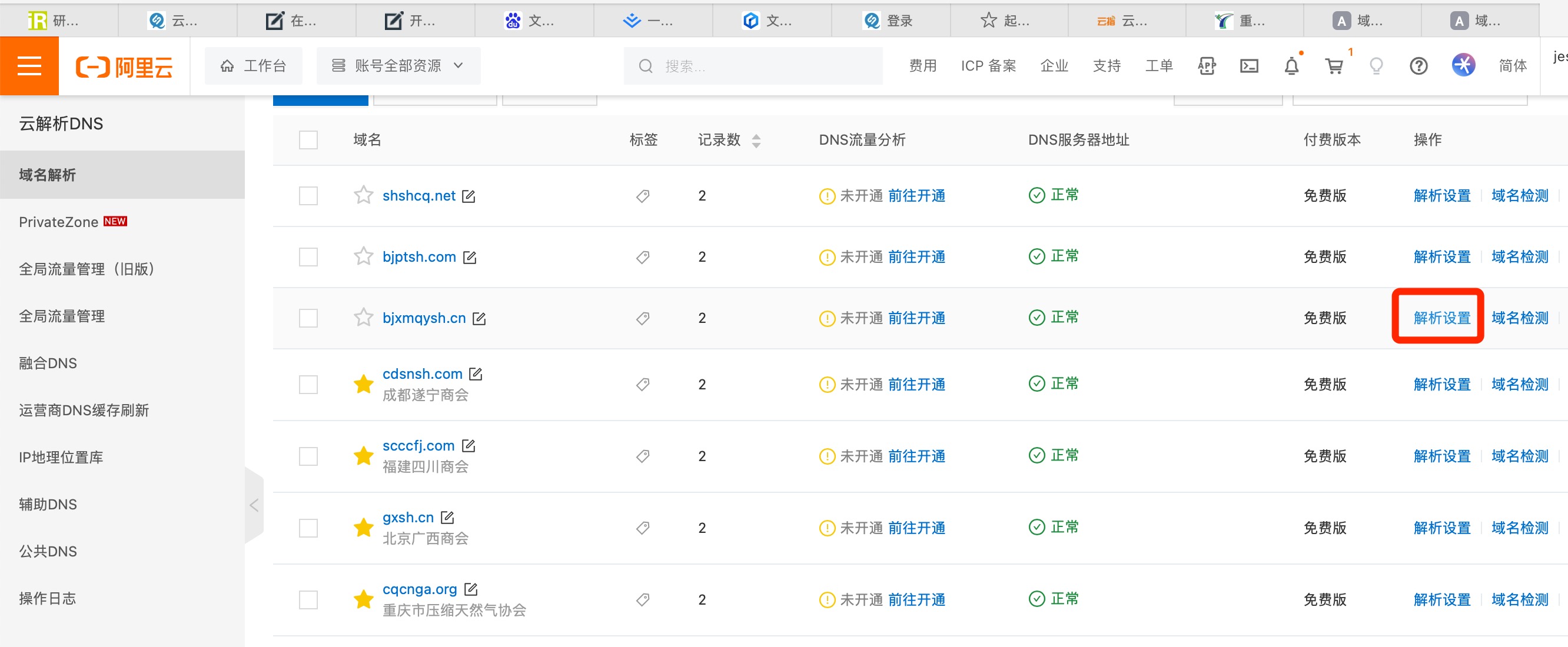The image size is (1568, 647).
Task: Click edit pencil next to bjptsh.com
Action: (469, 257)
